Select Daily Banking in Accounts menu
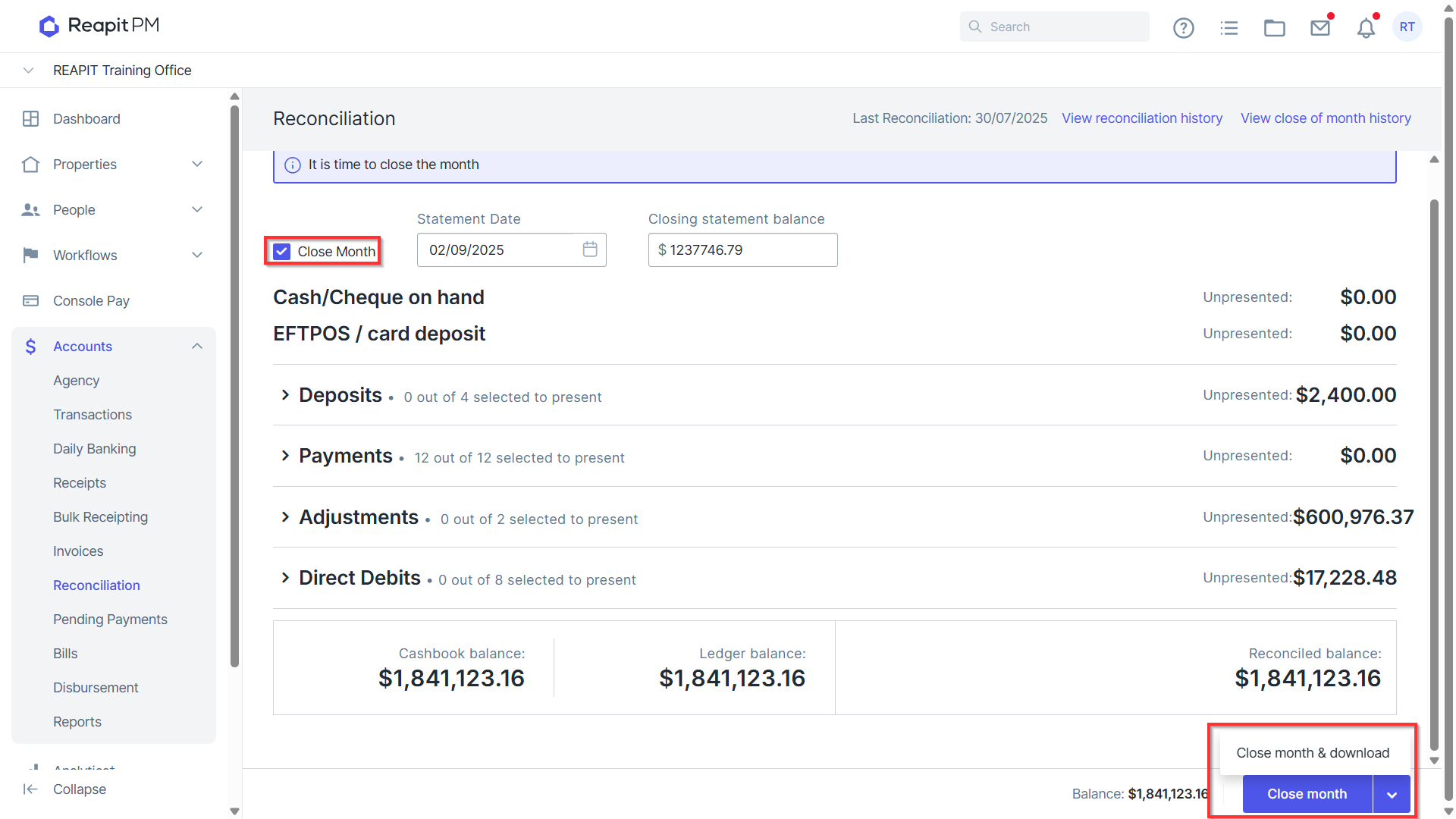The width and height of the screenshot is (1456, 819). click(x=94, y=449)
